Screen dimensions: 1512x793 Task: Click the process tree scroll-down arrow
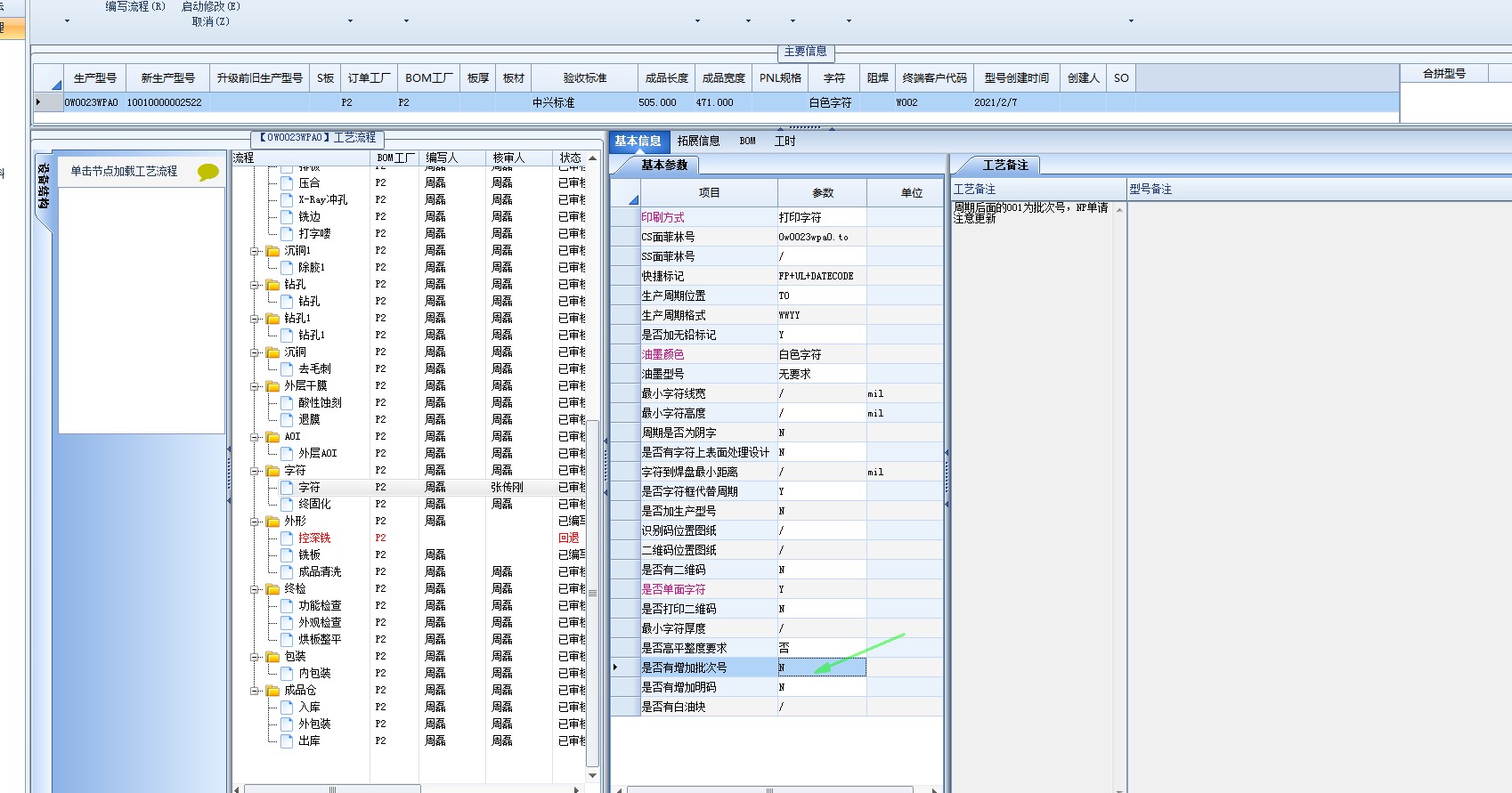click(x=593, y=776)
